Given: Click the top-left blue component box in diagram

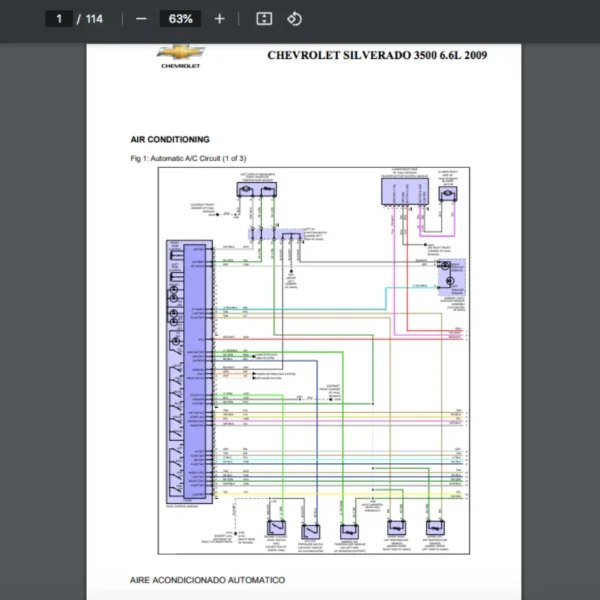Looking at the screenshot, I should (x=258, y=189).
